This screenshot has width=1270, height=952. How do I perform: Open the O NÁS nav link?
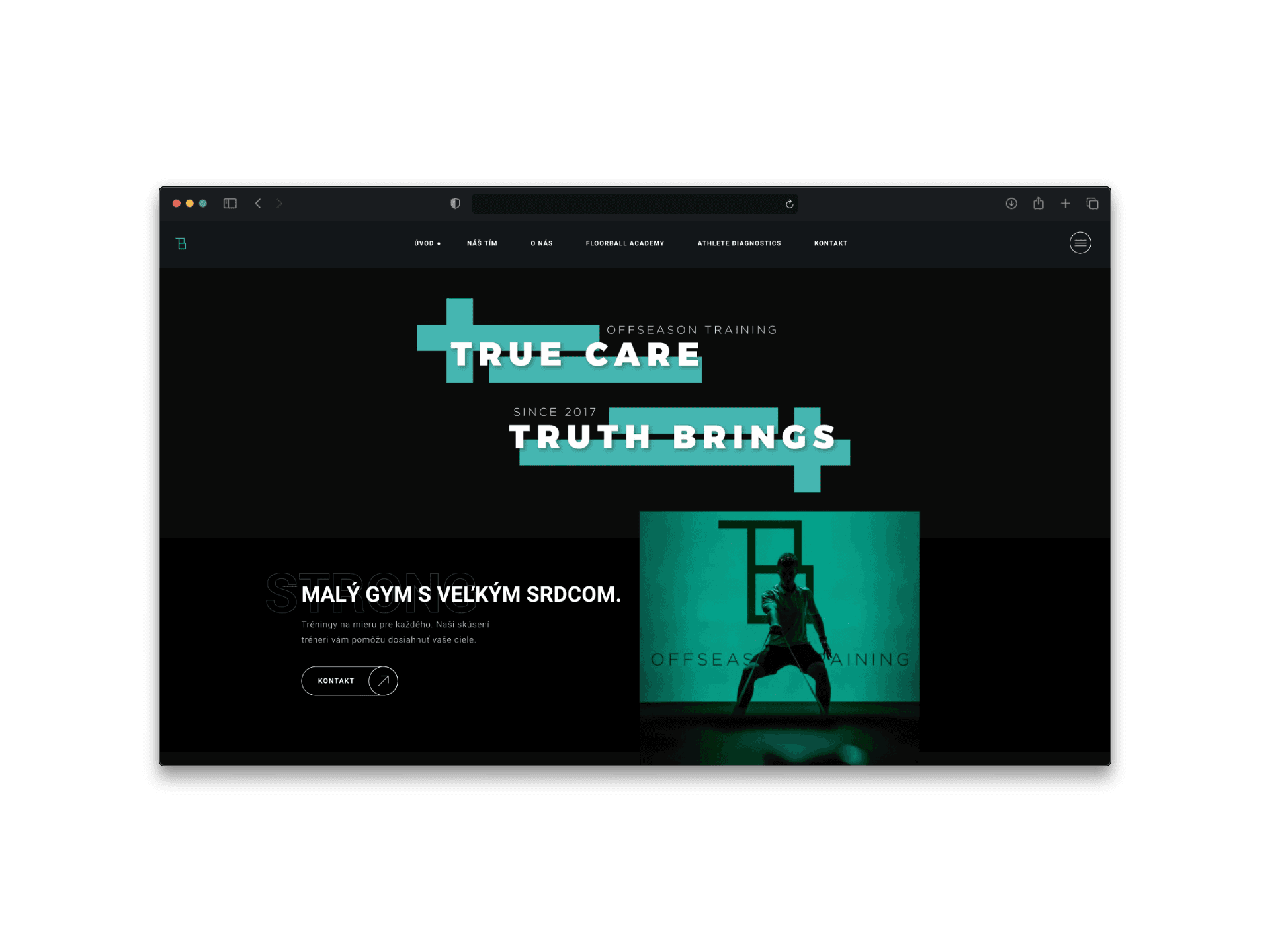coord(541,243)
